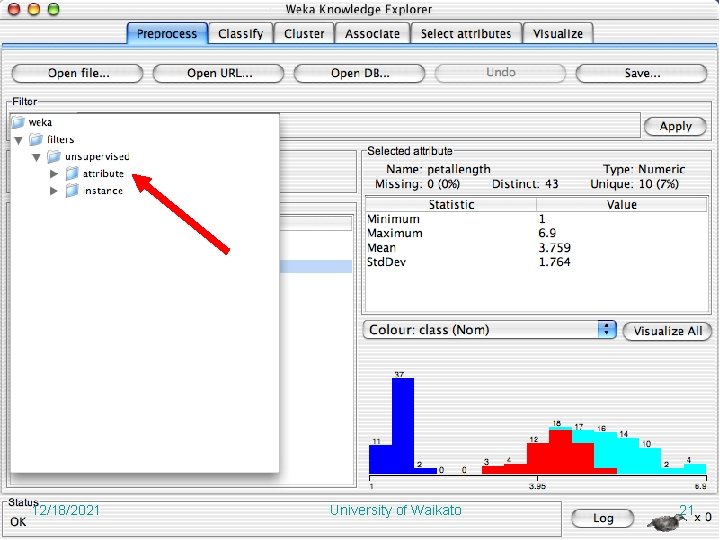Click the Name: petallength text

(439, 169)
